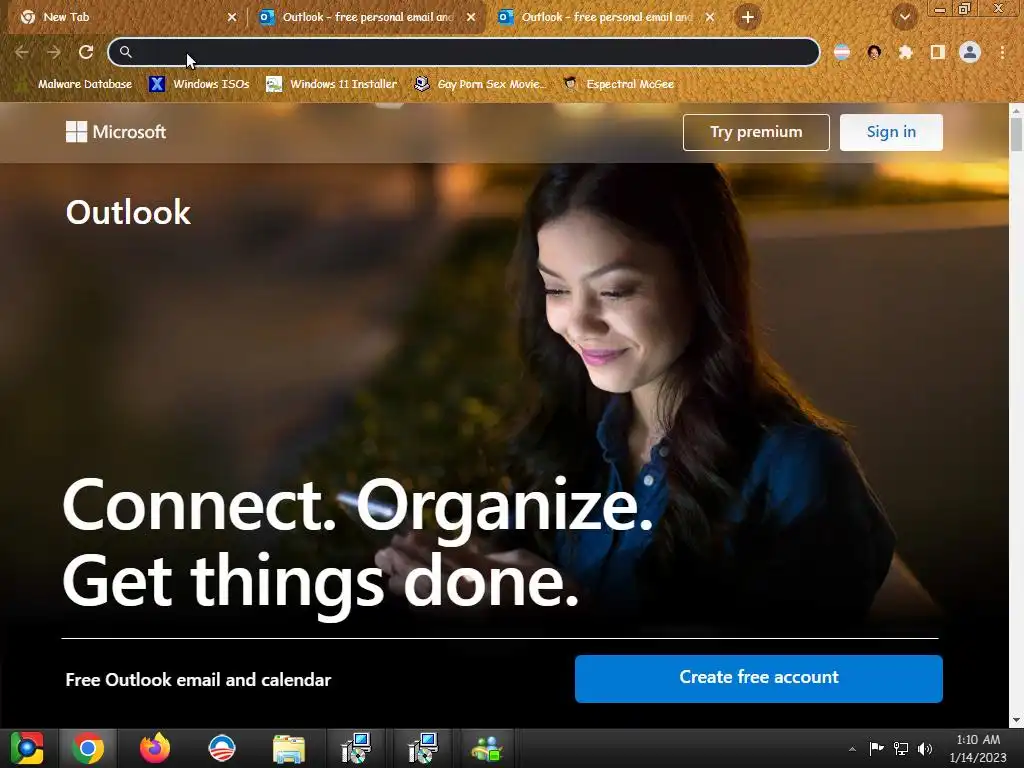
Task: Click the Obama logo taskbar icon
Action: point(221,748)
